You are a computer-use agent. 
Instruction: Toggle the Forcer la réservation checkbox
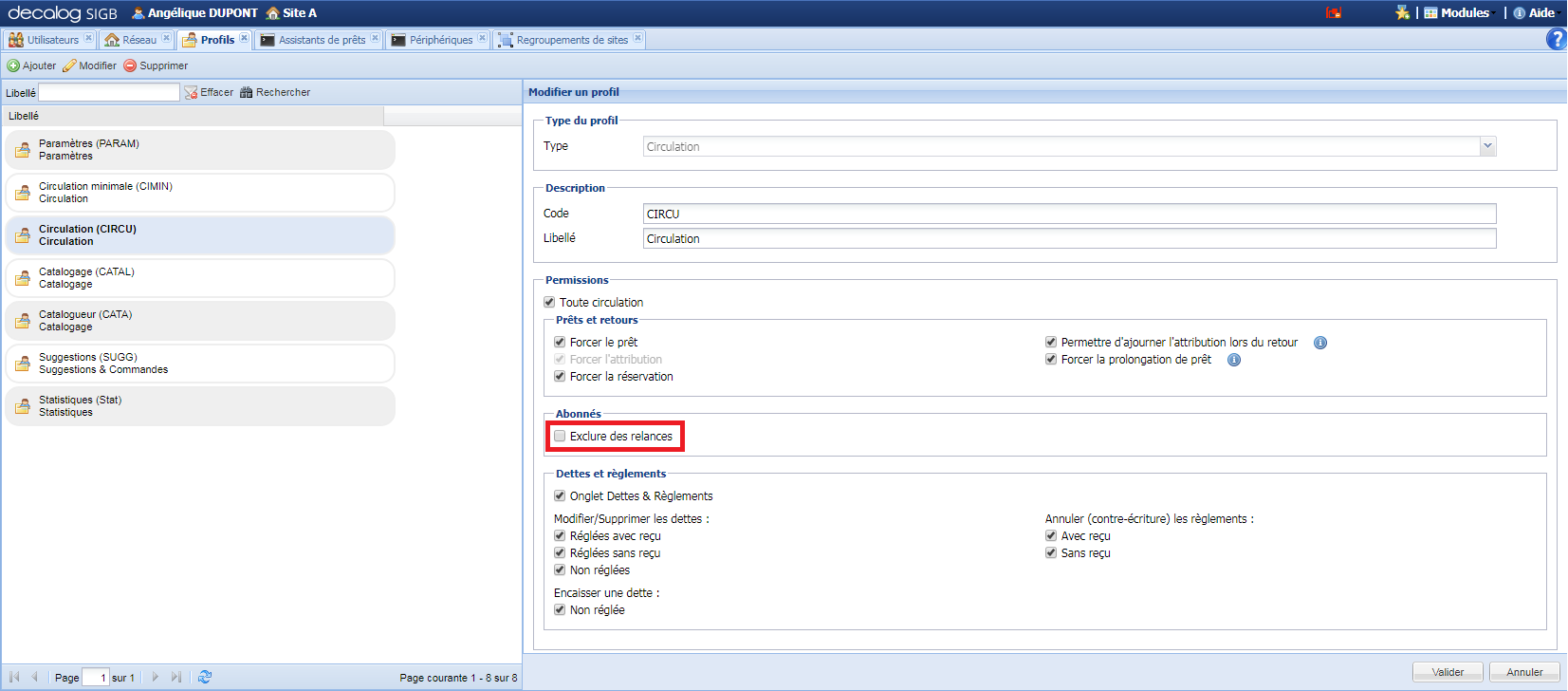[560, 377]
